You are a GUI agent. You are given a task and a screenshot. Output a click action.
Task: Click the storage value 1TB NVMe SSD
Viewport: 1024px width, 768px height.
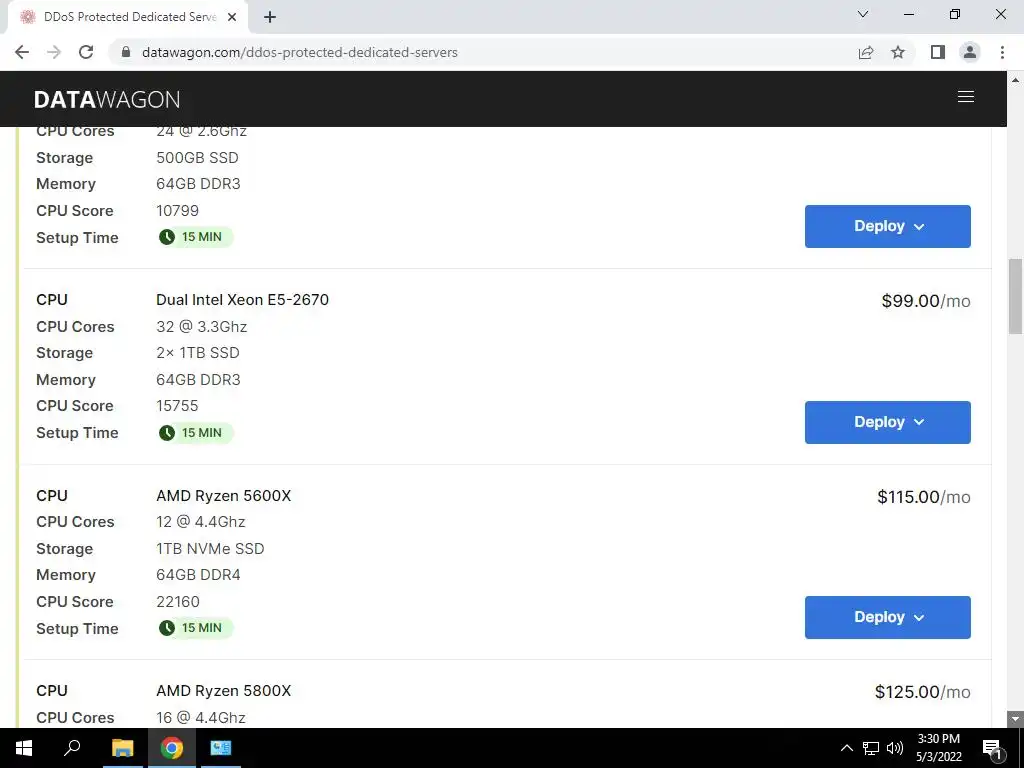coord(210,549)
